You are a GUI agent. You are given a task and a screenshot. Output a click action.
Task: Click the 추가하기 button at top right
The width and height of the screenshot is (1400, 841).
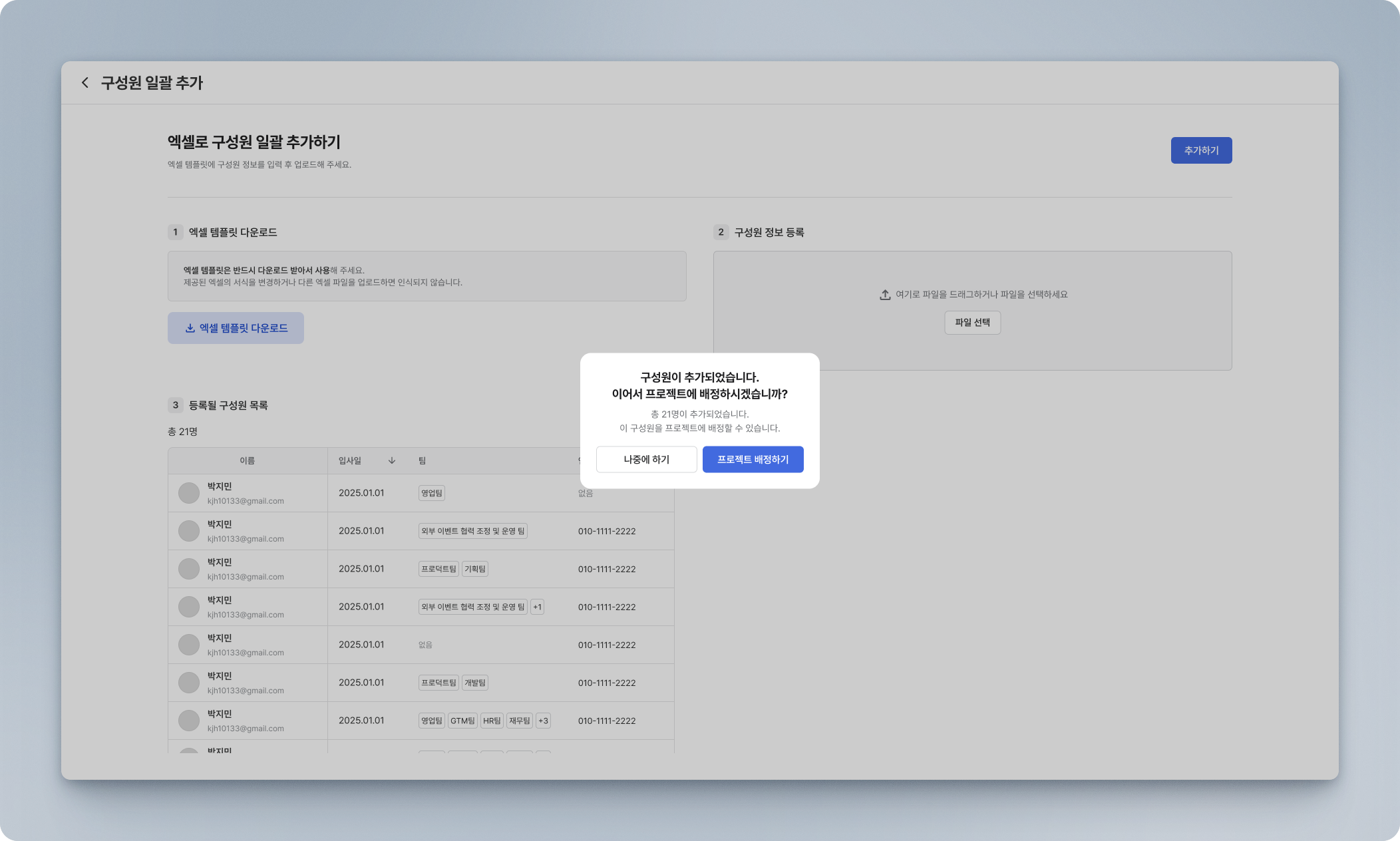[x=1201, y=150]
